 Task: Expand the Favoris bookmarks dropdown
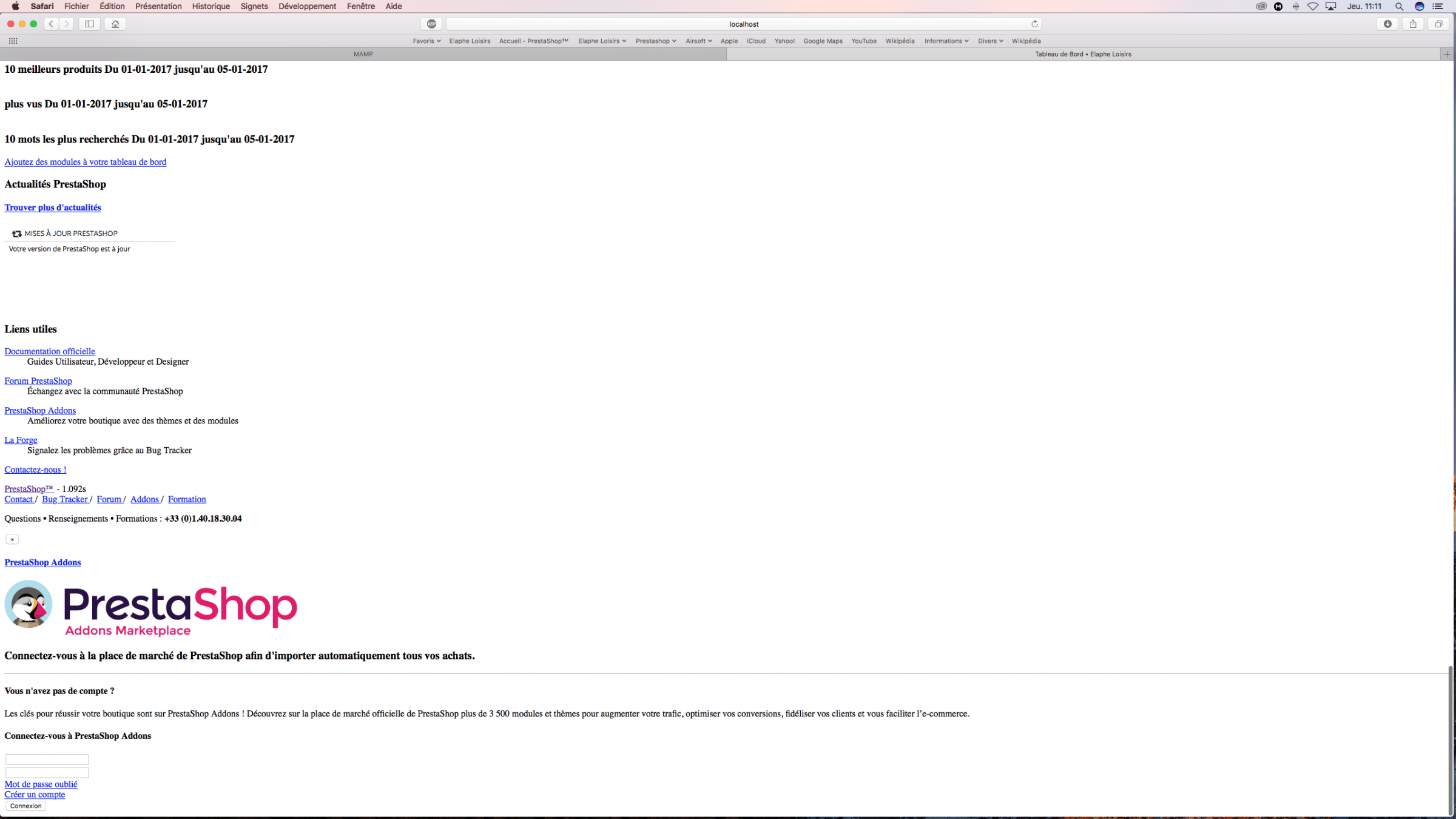coord(426,41)
